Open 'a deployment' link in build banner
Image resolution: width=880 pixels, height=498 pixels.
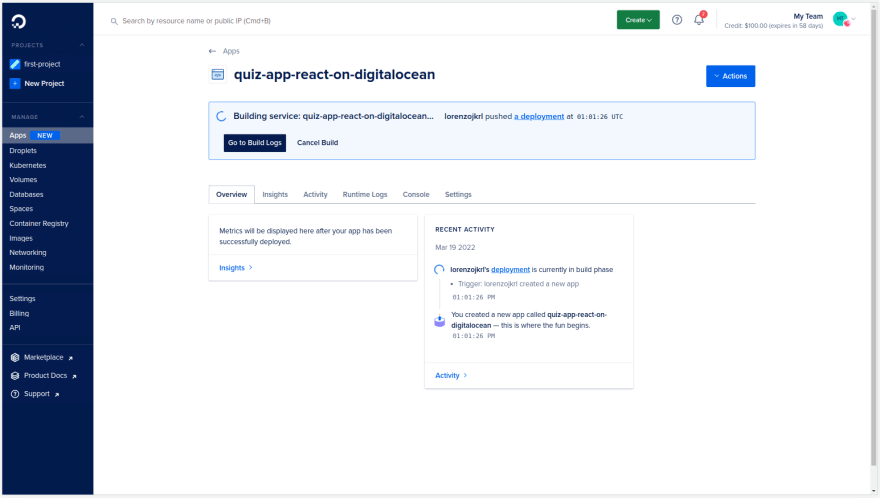coord(539,116)
